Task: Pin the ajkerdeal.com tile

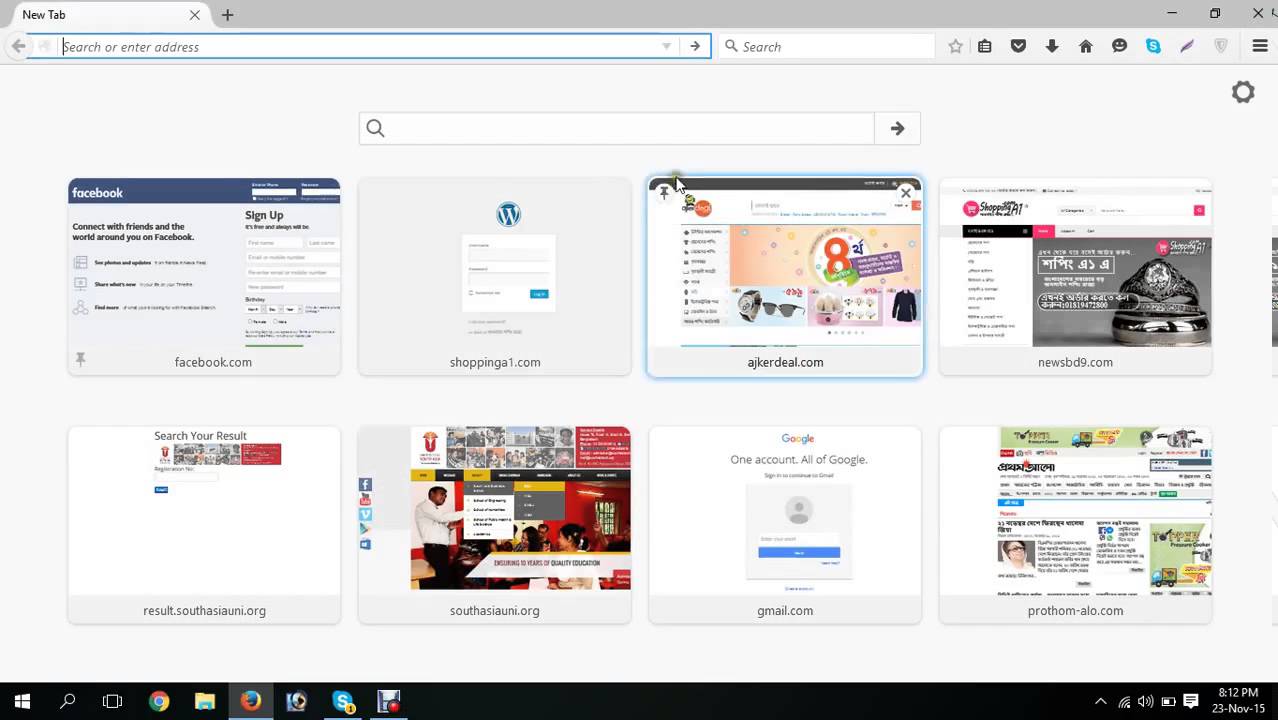Action: point(664,193)
